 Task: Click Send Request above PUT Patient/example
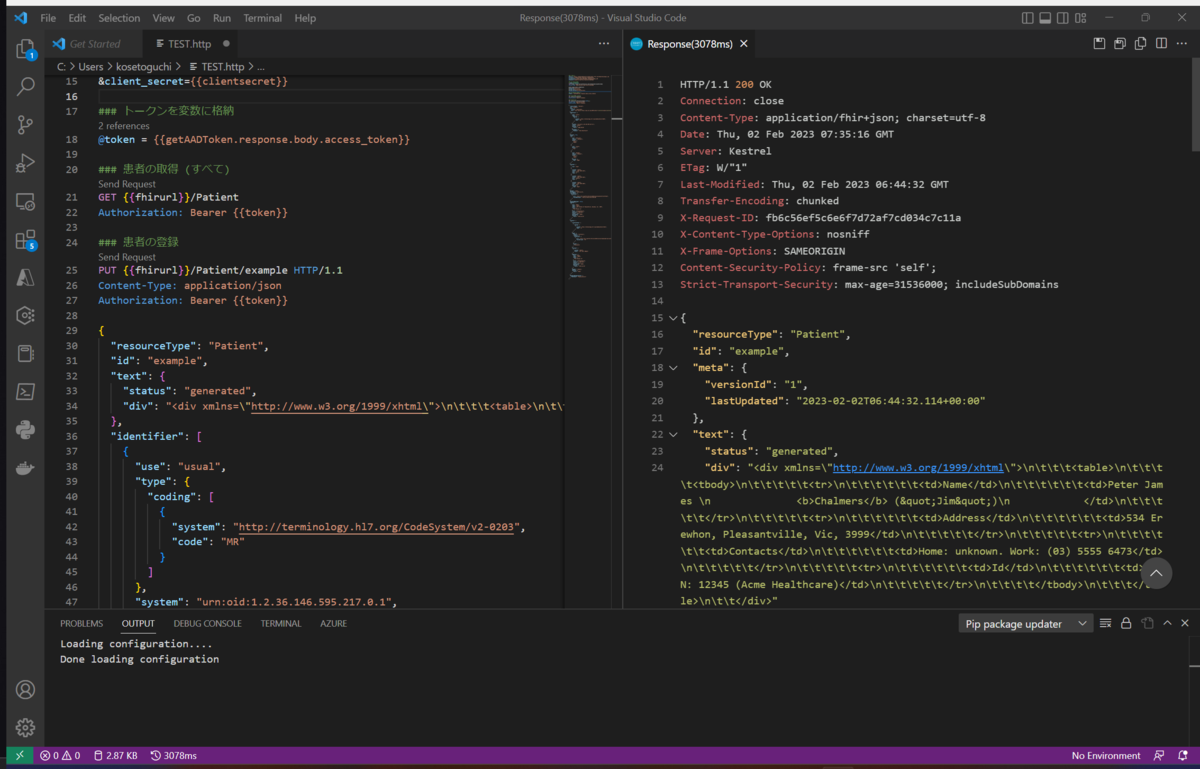[127, 257]
